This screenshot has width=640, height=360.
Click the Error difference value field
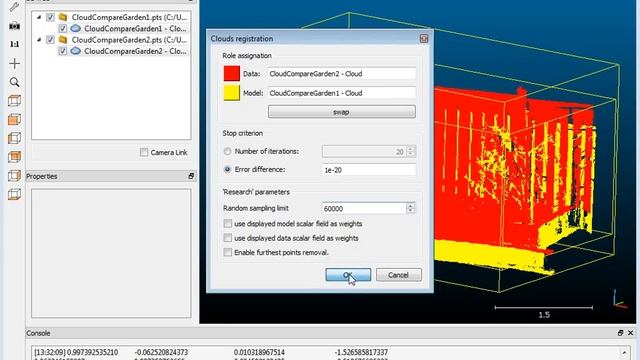[x=369, y=170]
